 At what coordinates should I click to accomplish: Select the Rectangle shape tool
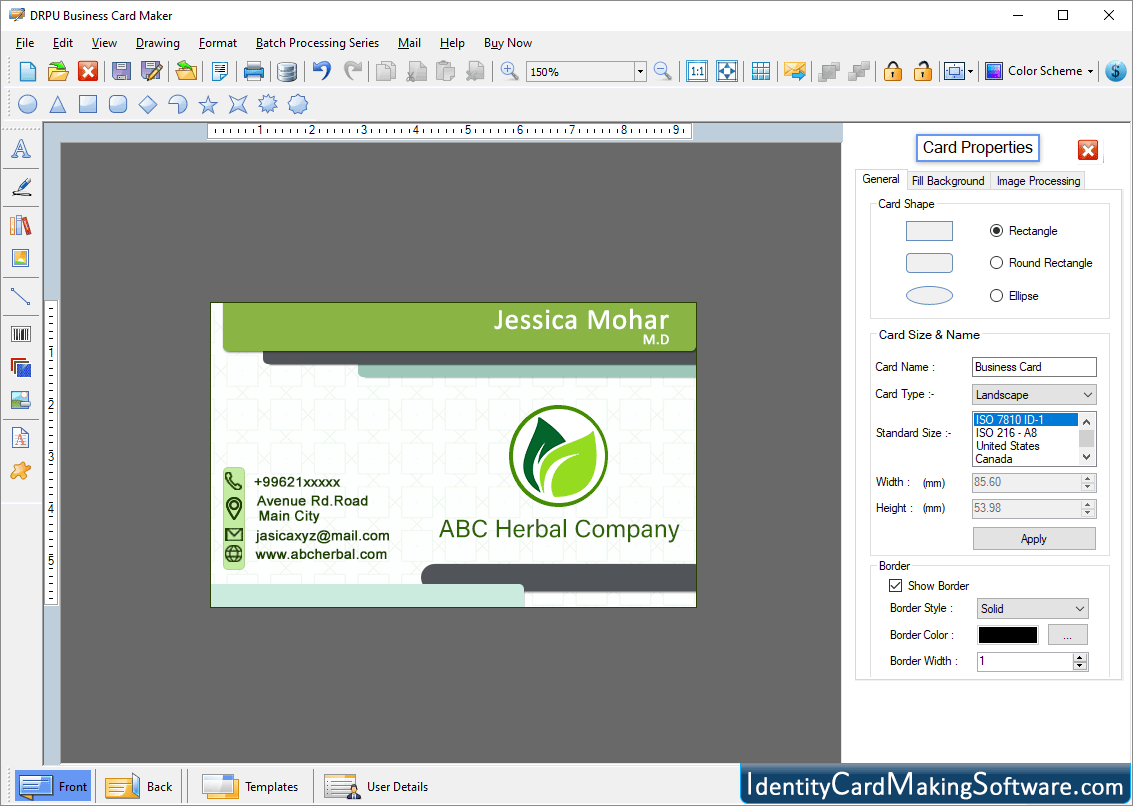tap(88, 105)
